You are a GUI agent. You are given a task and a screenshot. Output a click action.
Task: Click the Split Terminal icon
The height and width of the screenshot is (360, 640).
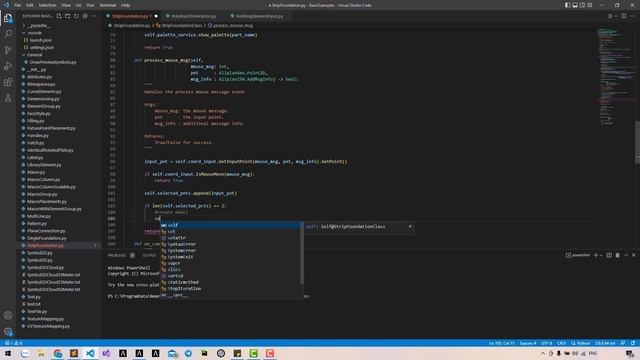(x=609, y=255)
